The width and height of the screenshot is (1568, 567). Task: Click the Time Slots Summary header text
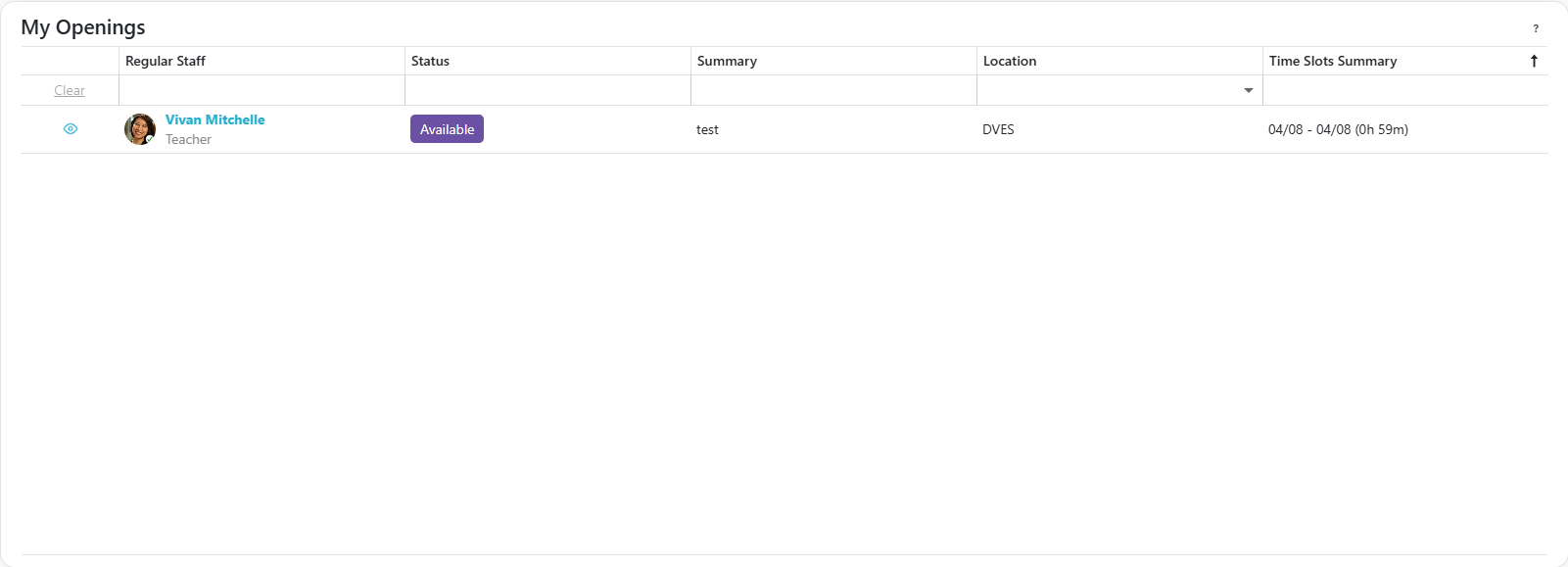[1332, 61]
